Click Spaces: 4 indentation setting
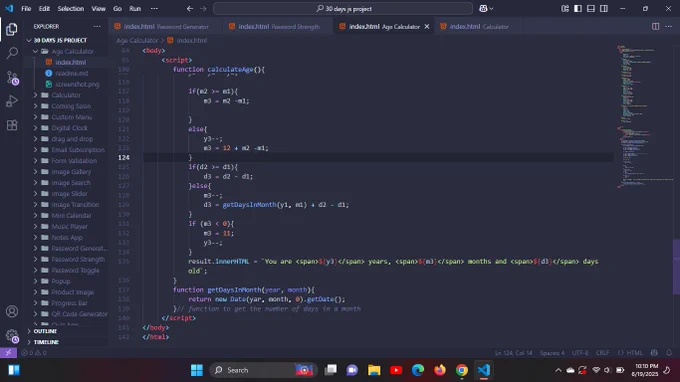This screenshot has height=382, width=680. 552,353
